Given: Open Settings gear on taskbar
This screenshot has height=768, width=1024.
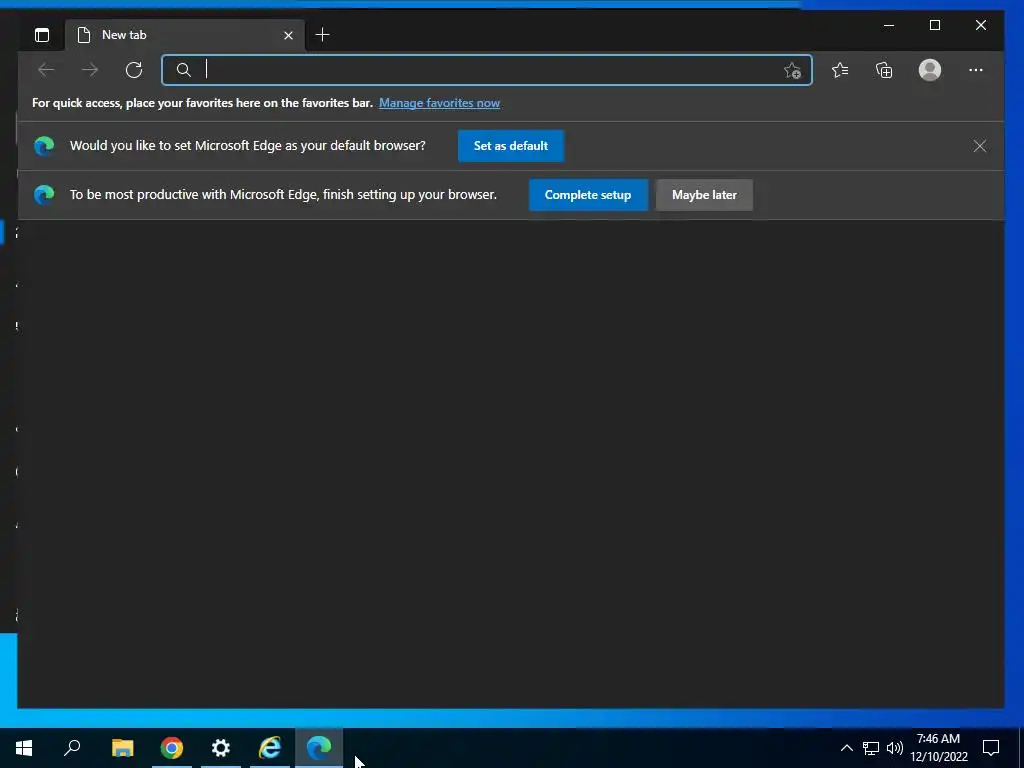Looking at the screenshot, I should pyautogui.click(x=221, y=748).
